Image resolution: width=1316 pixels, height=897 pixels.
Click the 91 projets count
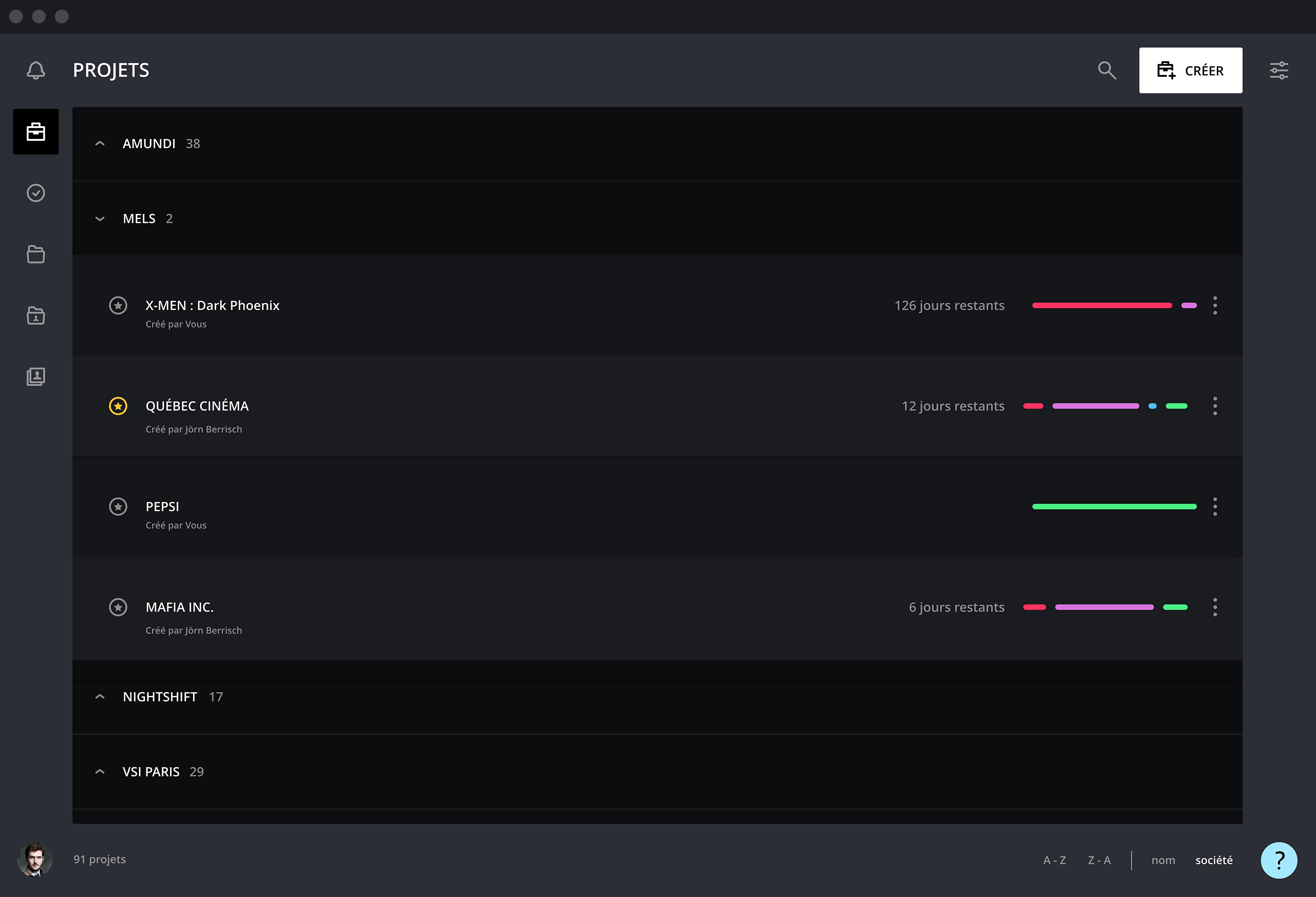(x=100, y=859)
